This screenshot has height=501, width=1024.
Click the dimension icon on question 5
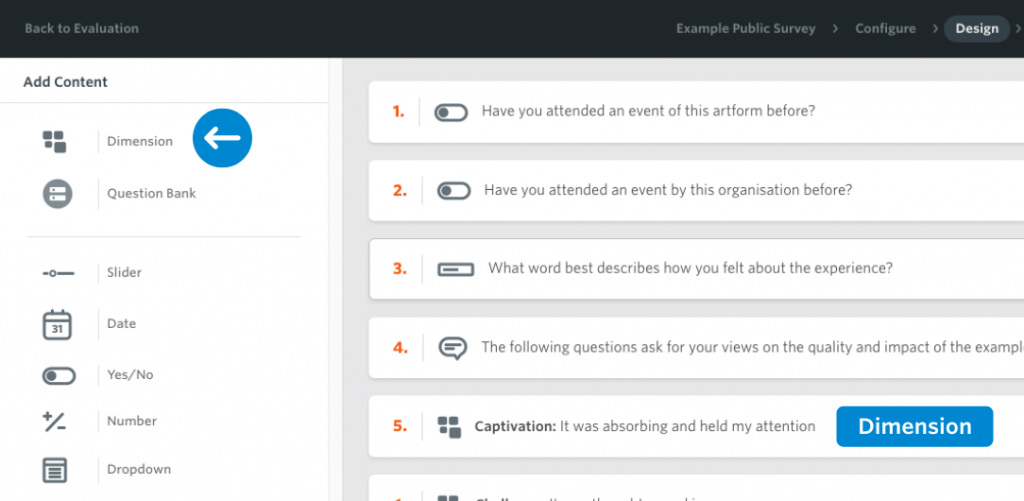(x=449, y=427)
